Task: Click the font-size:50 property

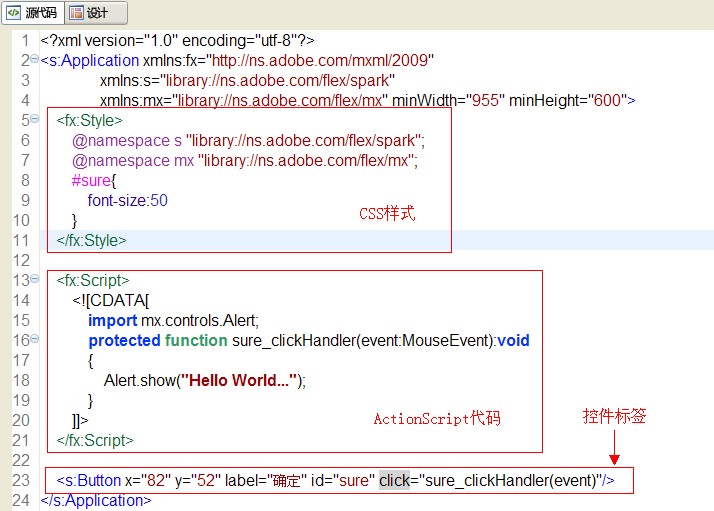Action: (x=128, y=200)
